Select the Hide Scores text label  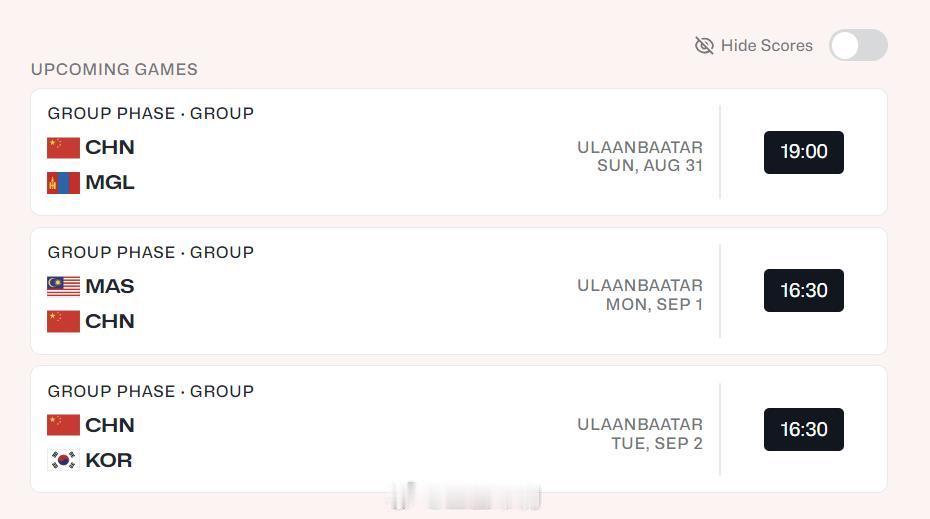click(x=766, y=46)
